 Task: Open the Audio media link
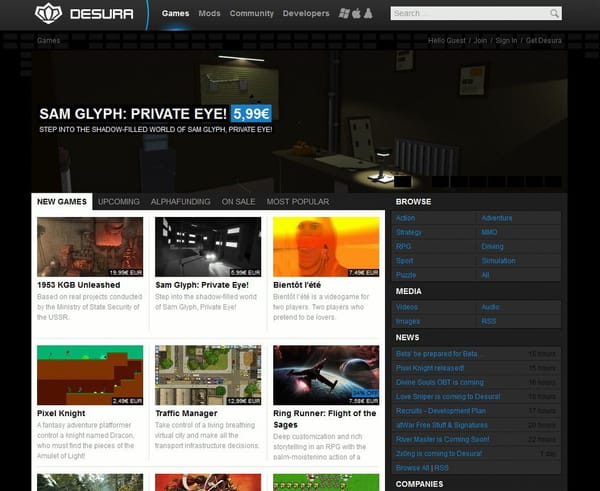[491, 307]
